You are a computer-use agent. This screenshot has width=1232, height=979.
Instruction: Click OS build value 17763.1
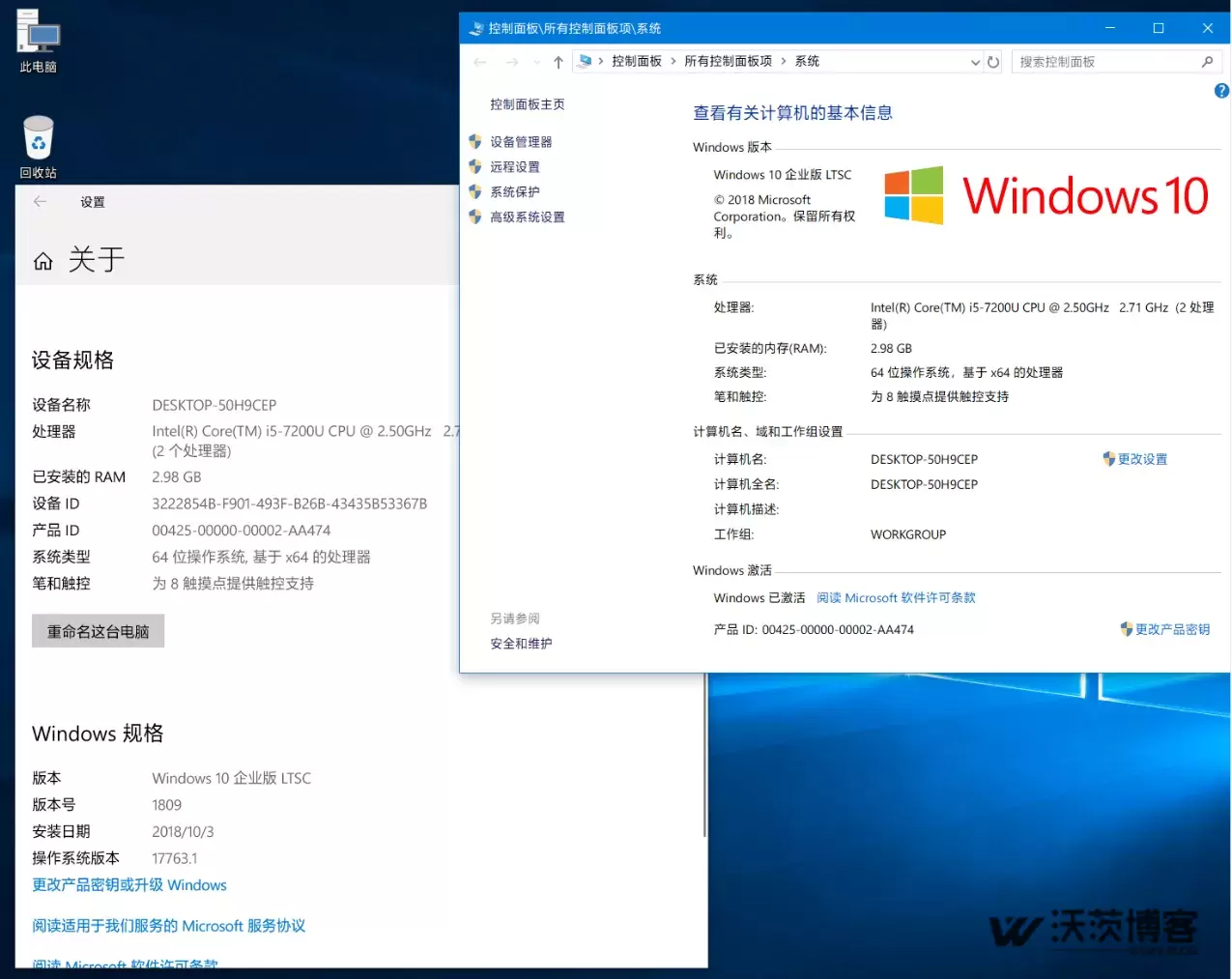point(175,857)
